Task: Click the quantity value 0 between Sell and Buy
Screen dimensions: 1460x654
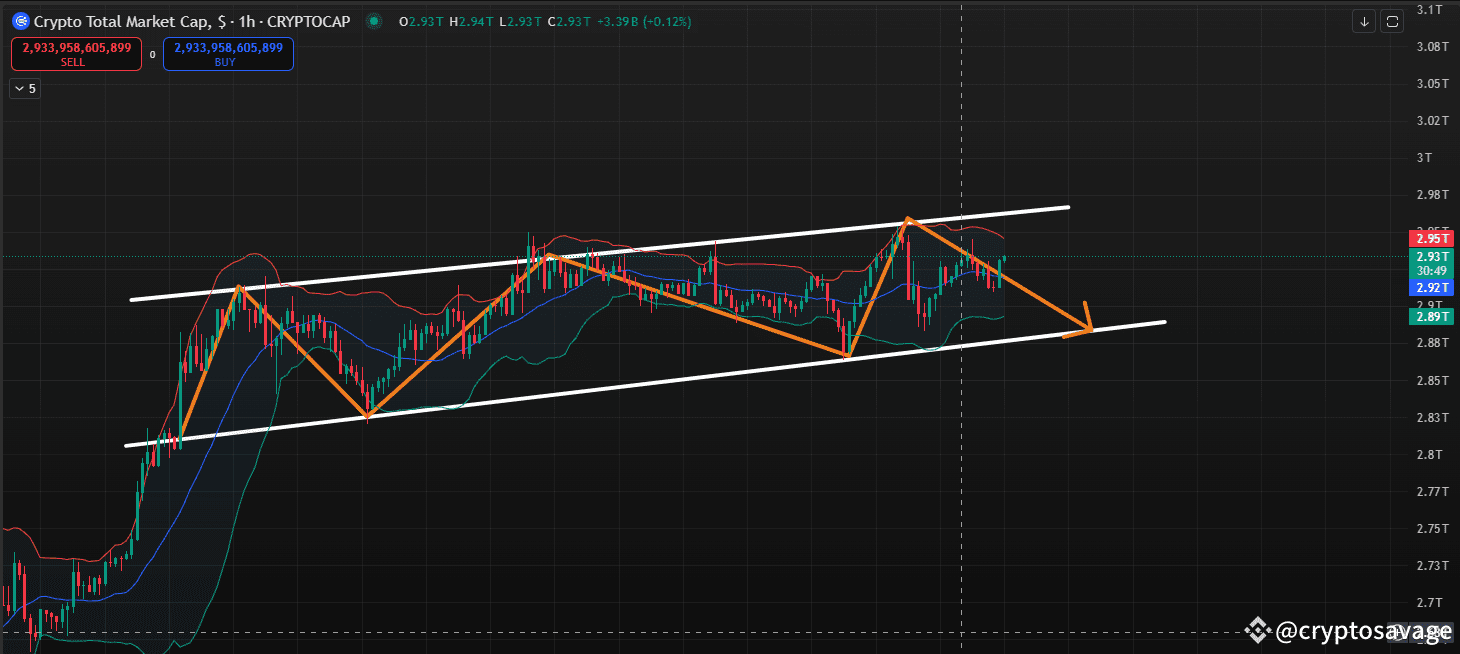Action: coord(152,55)
